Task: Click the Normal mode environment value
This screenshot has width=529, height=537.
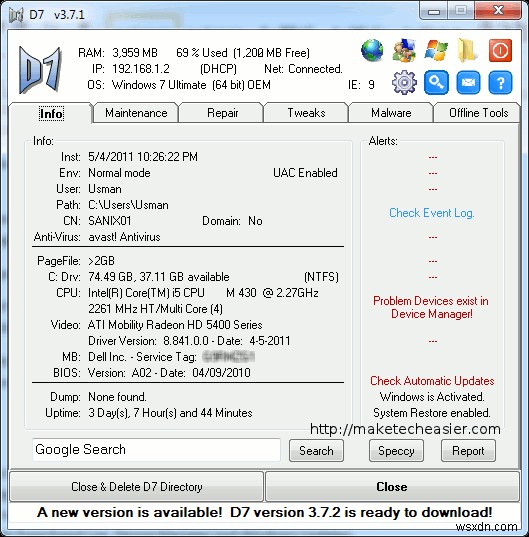Action: [x=119, y=173]
